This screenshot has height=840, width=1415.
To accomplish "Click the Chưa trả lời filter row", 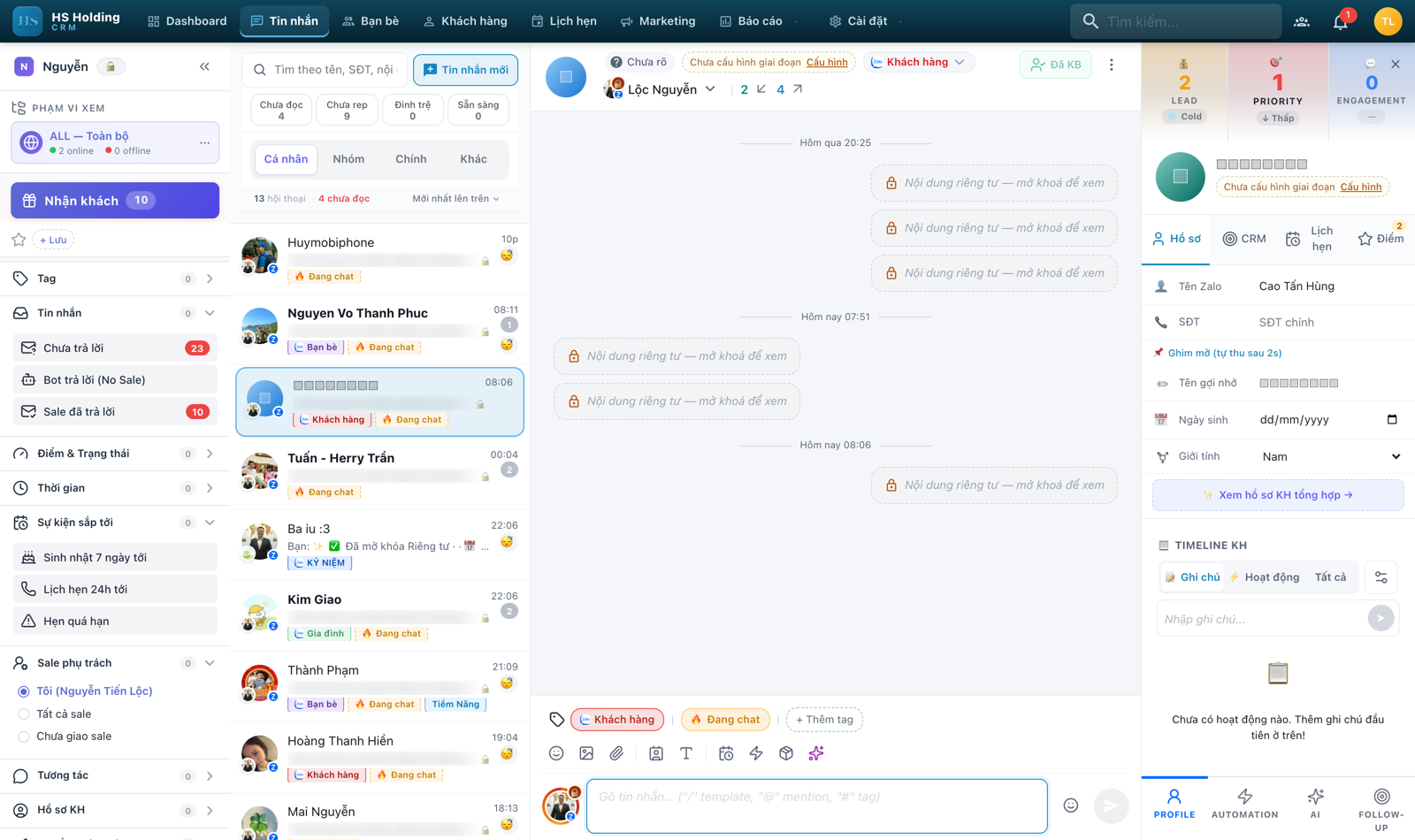I will point(115,348).
